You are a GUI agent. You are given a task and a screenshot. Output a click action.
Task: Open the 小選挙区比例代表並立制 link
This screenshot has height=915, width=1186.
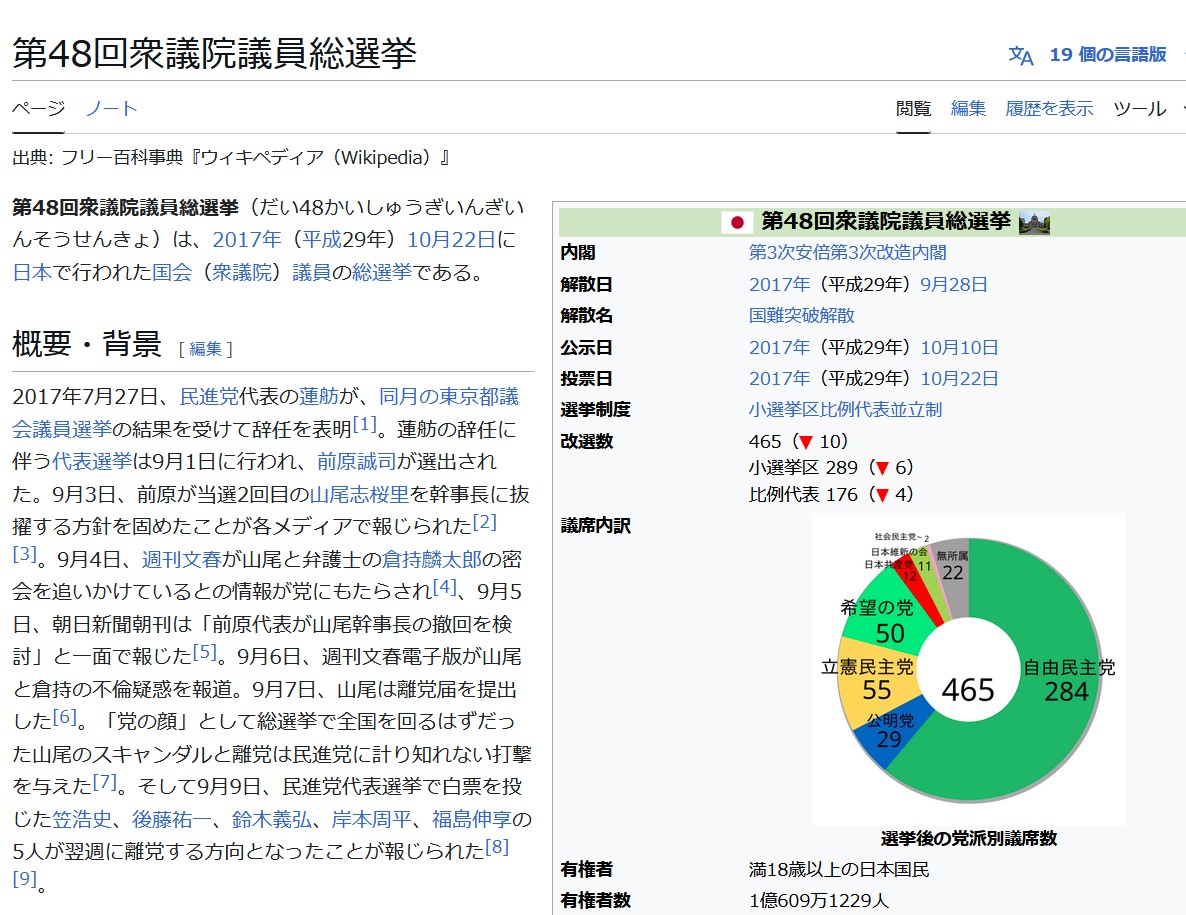coord(846,409)
